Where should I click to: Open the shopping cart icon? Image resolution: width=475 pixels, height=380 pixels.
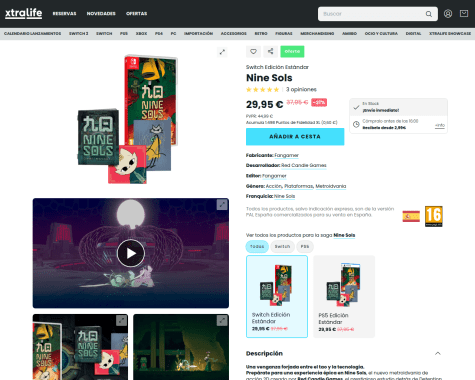click(x=464, y=14)
